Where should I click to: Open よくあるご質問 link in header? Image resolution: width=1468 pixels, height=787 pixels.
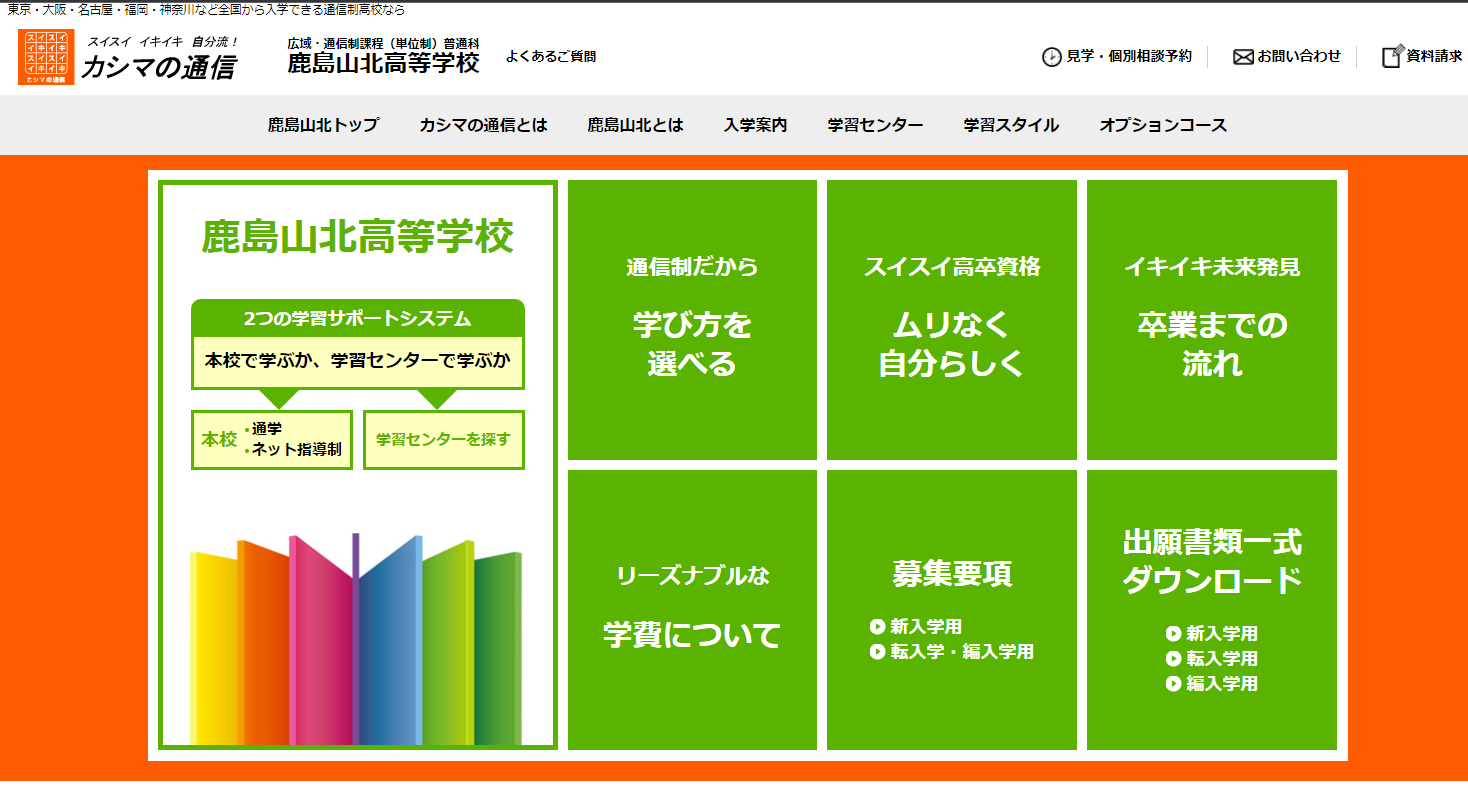tap(550, 57)
